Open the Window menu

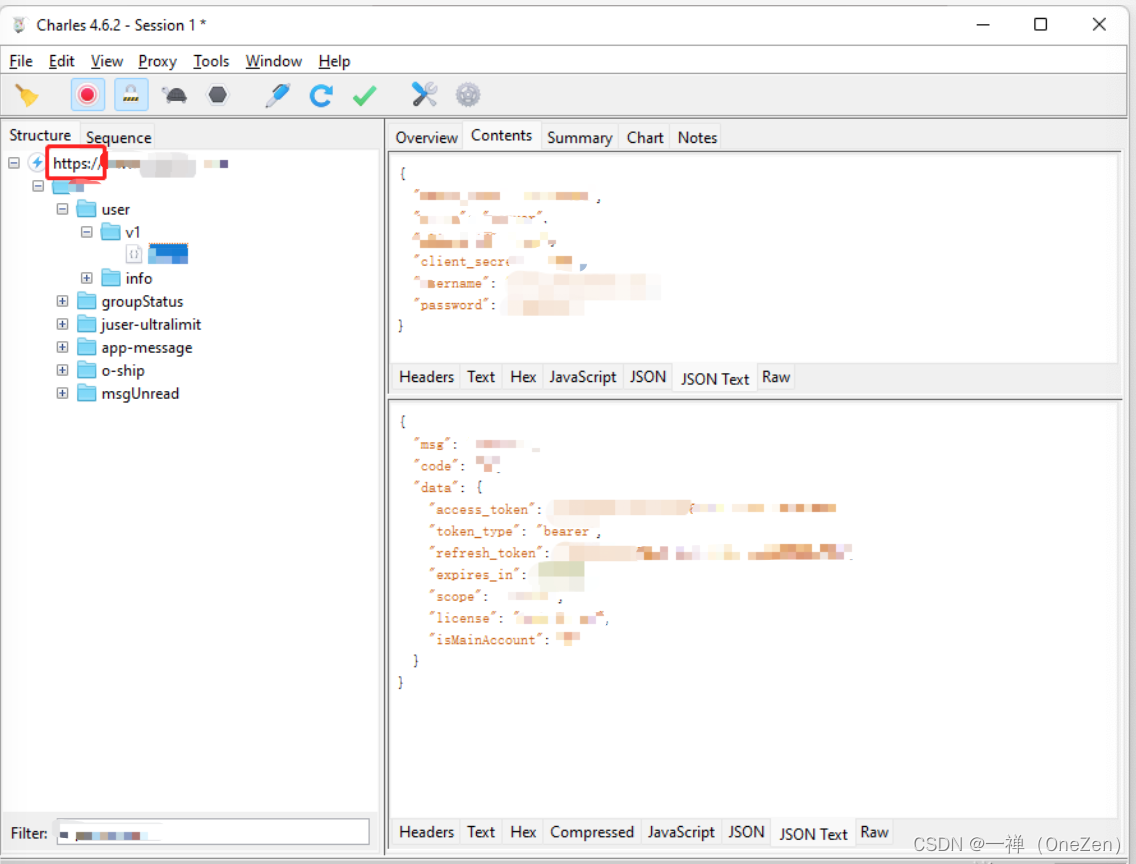[273, 61]
